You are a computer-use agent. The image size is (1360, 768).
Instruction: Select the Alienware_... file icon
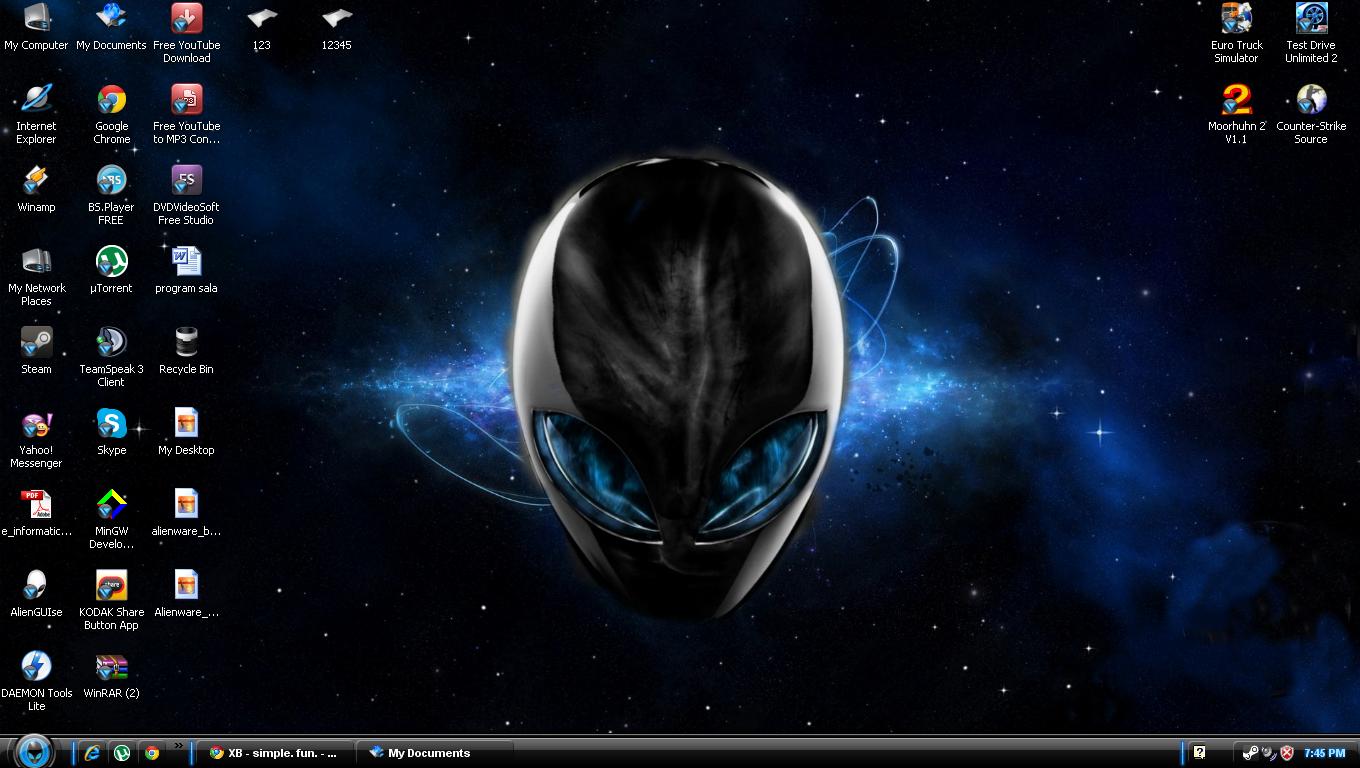[186, 594]
